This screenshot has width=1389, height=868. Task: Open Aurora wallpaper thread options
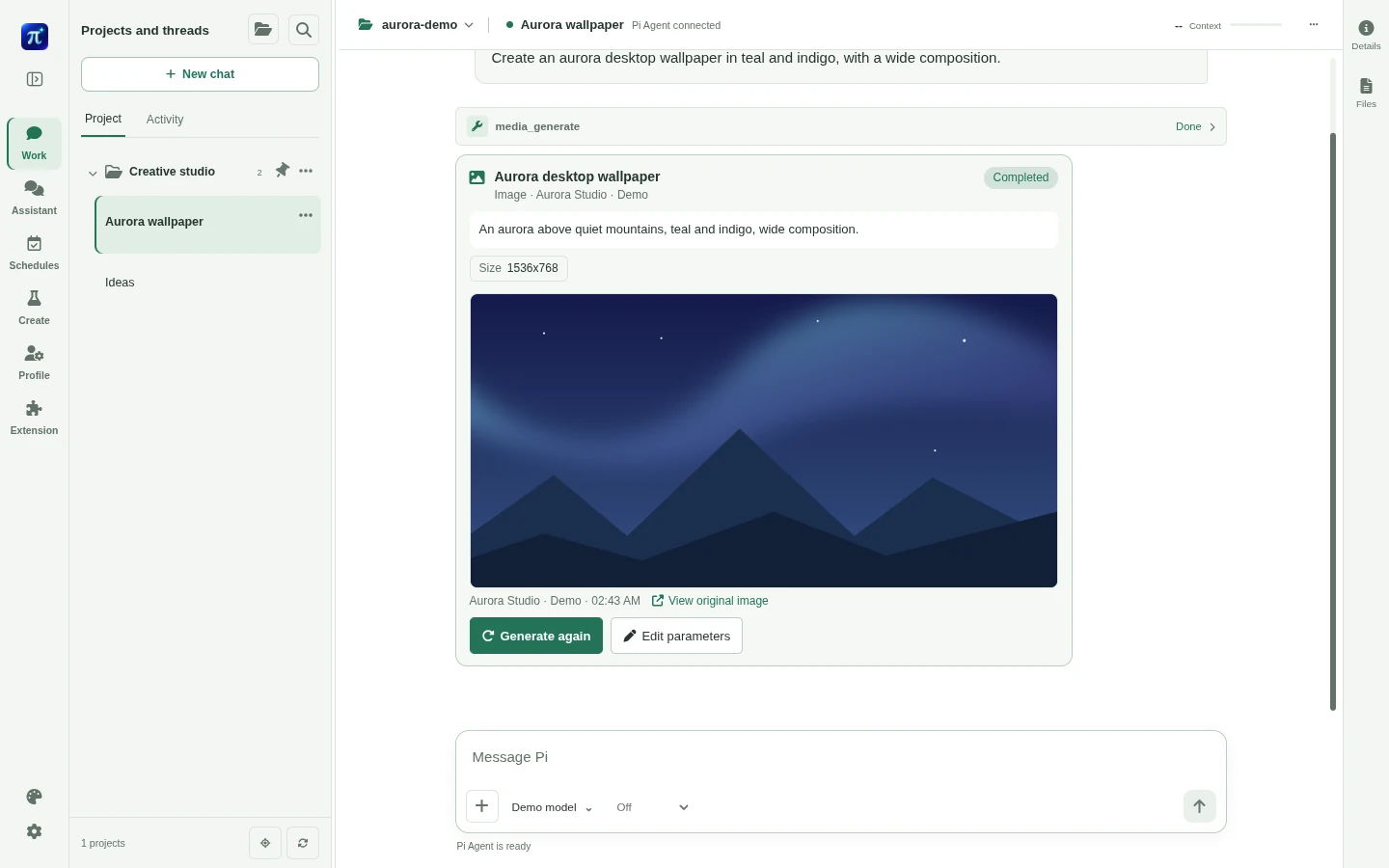pos(306,215)
